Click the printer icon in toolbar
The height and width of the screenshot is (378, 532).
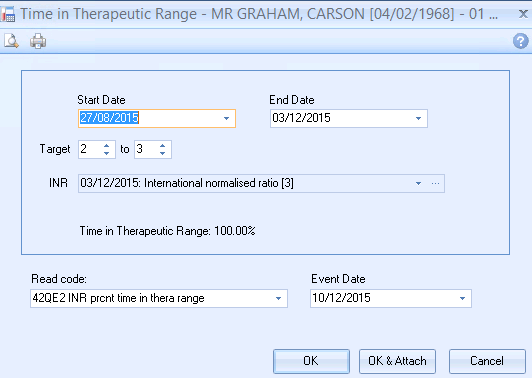(x=38, y=41)
